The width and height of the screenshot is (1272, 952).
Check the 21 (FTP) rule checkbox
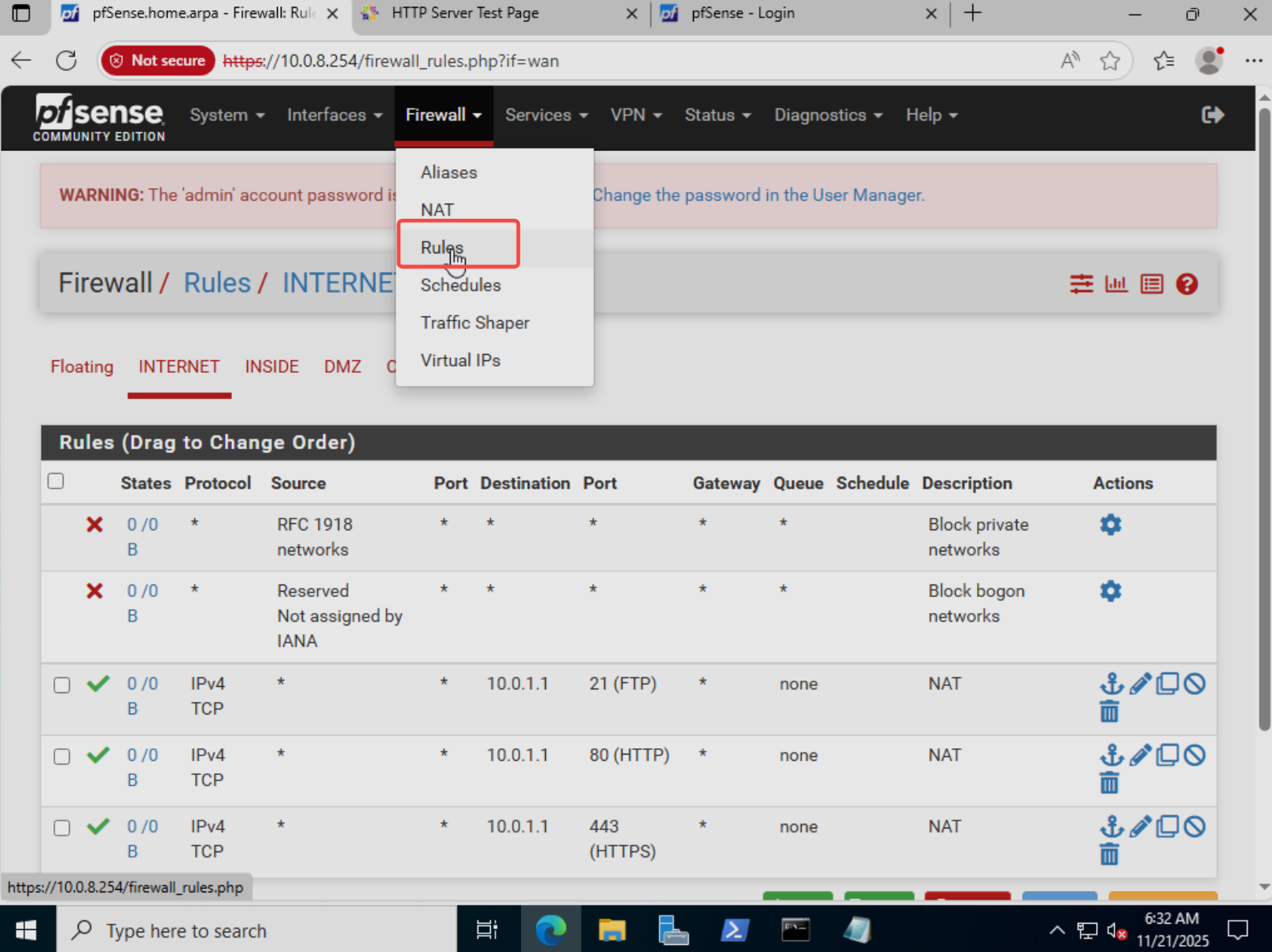tap(62, 685)
